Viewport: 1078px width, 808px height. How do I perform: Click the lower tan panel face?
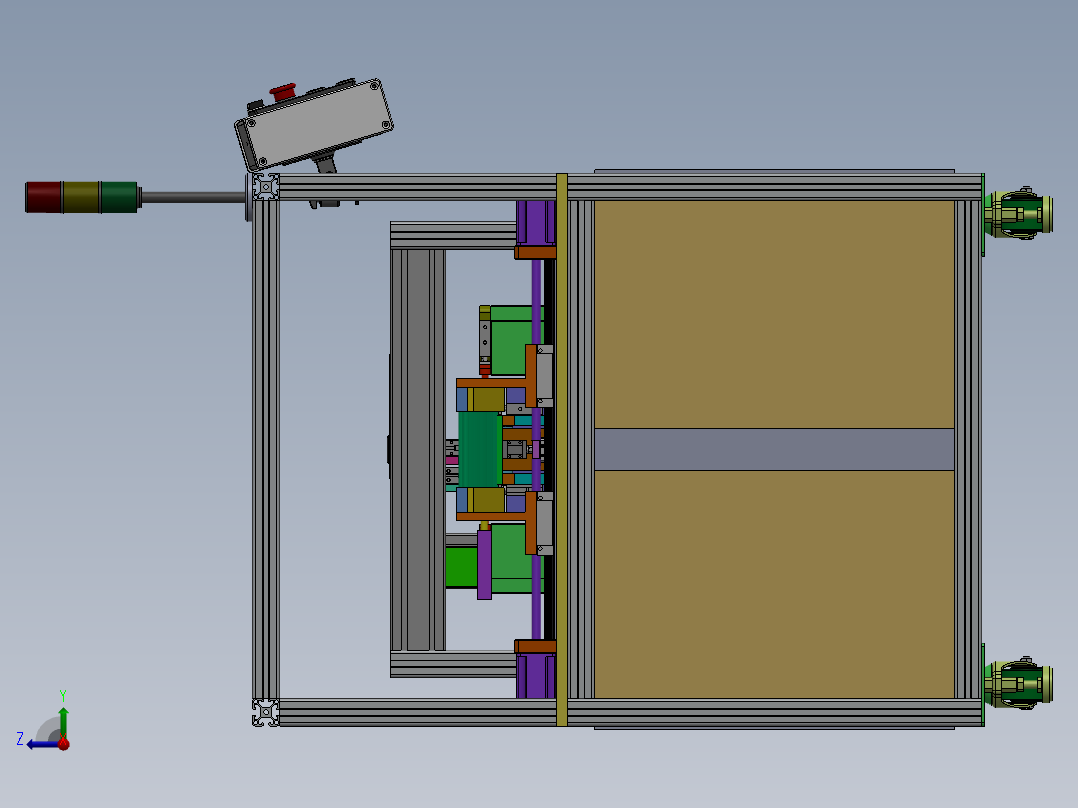773,583
